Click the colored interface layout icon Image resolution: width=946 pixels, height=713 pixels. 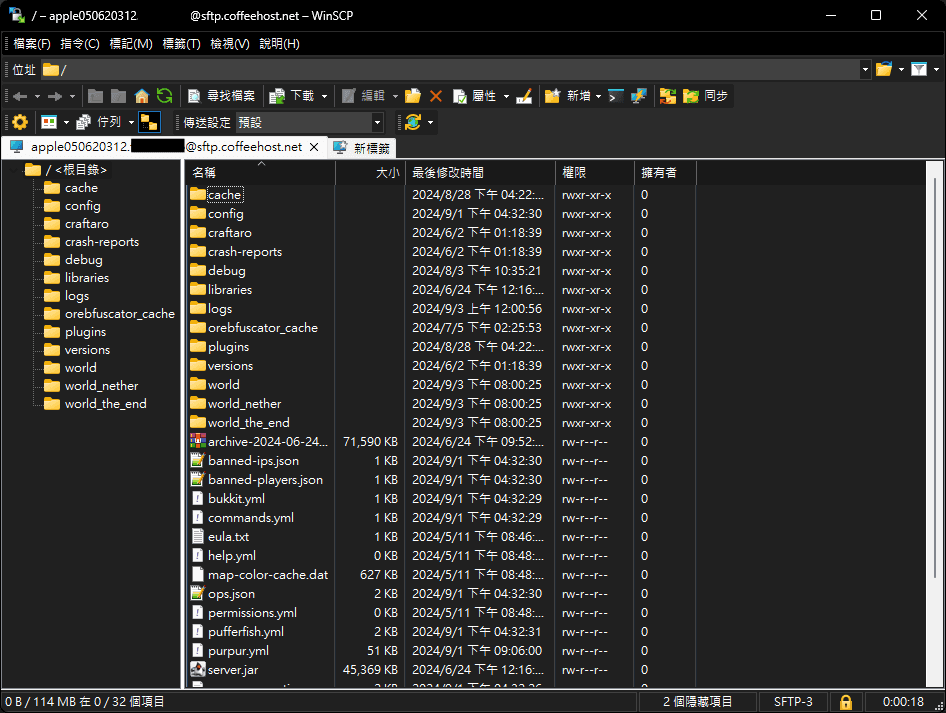click(49, 122)
